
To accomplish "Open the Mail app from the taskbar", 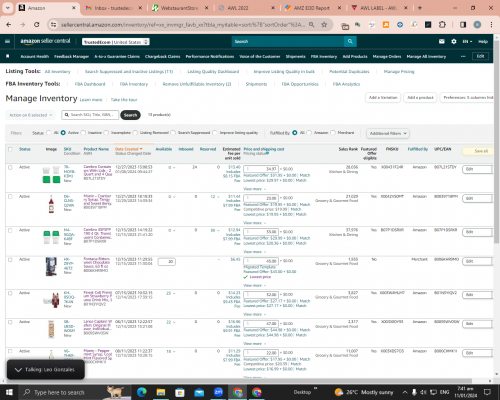I will pos(199,392).
